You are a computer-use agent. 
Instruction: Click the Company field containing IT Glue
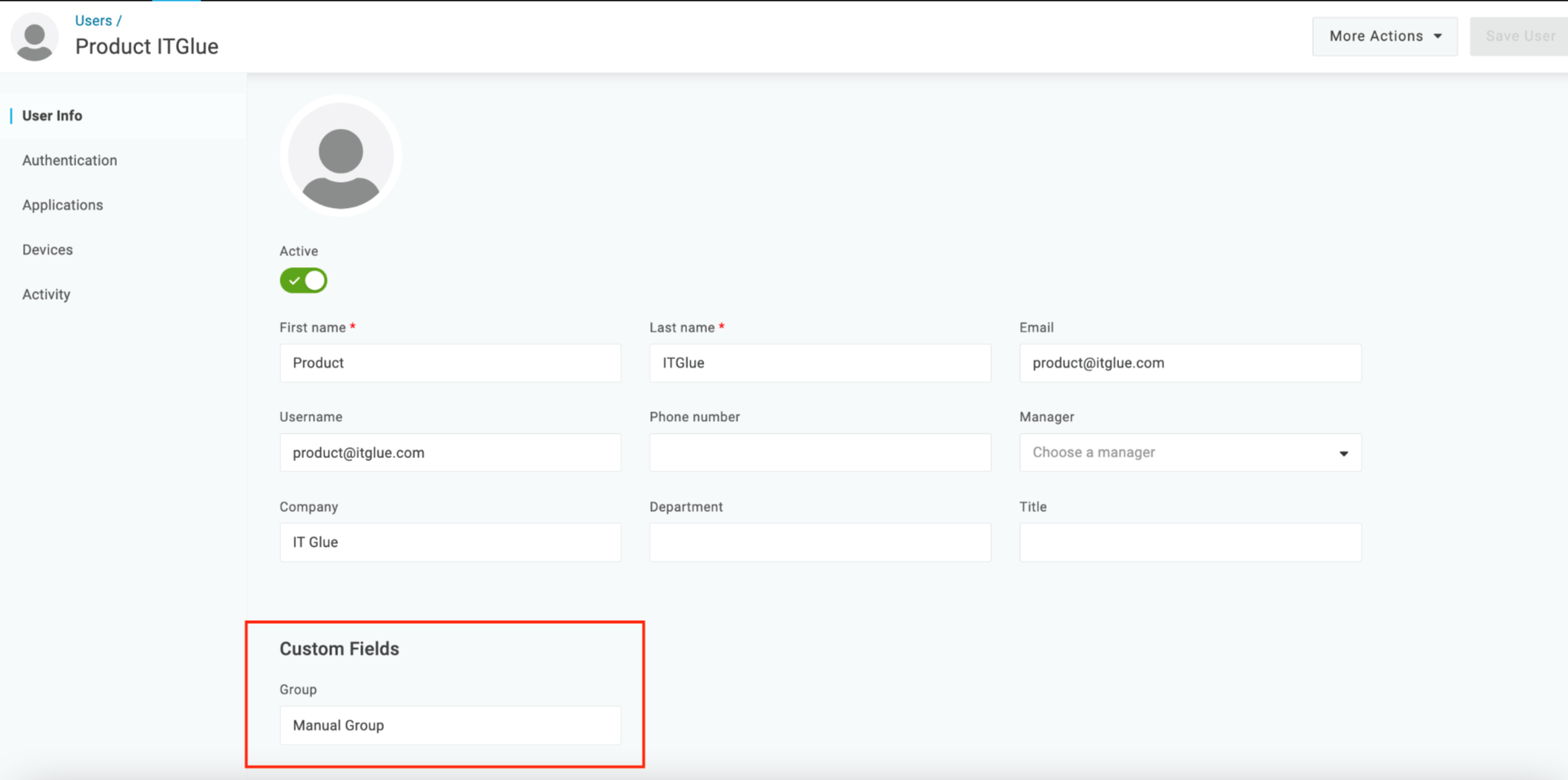[450, 542]
